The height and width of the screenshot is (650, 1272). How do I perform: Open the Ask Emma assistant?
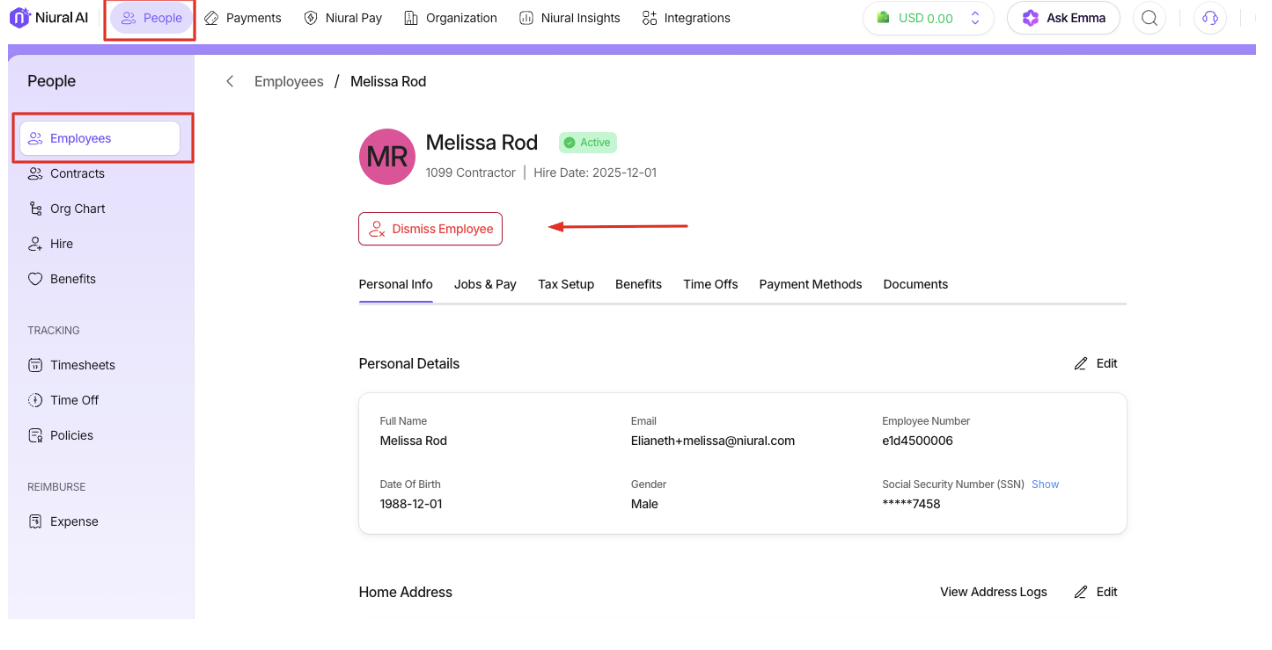1063,18
